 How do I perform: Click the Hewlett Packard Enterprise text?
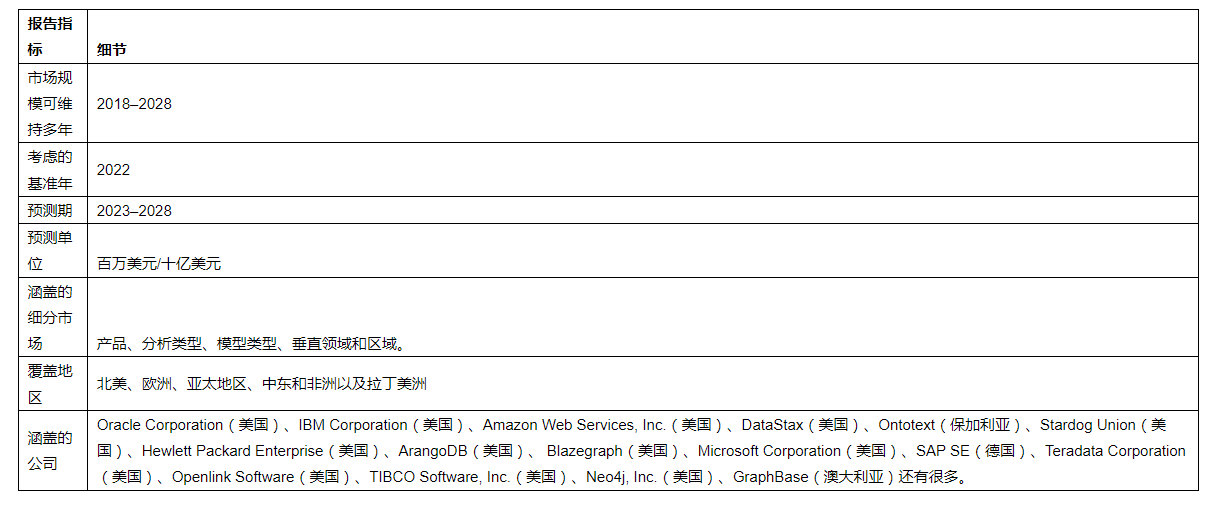pos(232,451)
